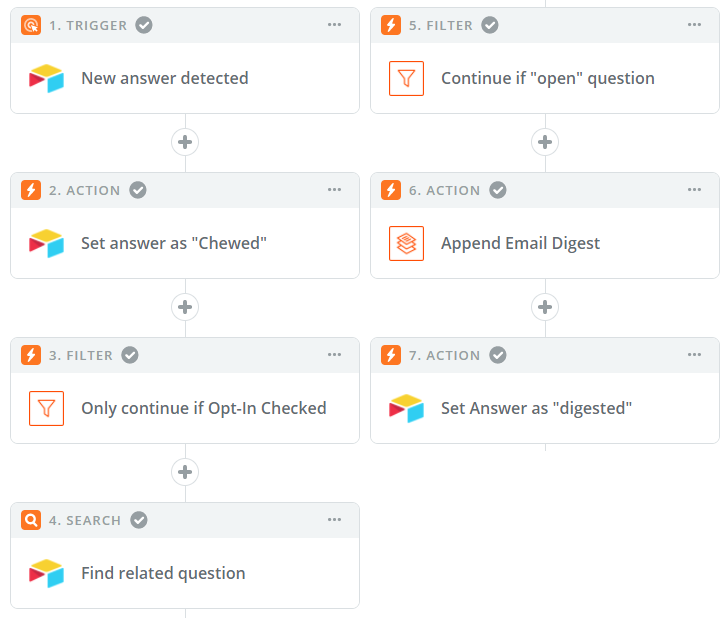
Task: Open the three-dot menu on step 4 Search
Action: pyautogui.click(x=334, y=519)
